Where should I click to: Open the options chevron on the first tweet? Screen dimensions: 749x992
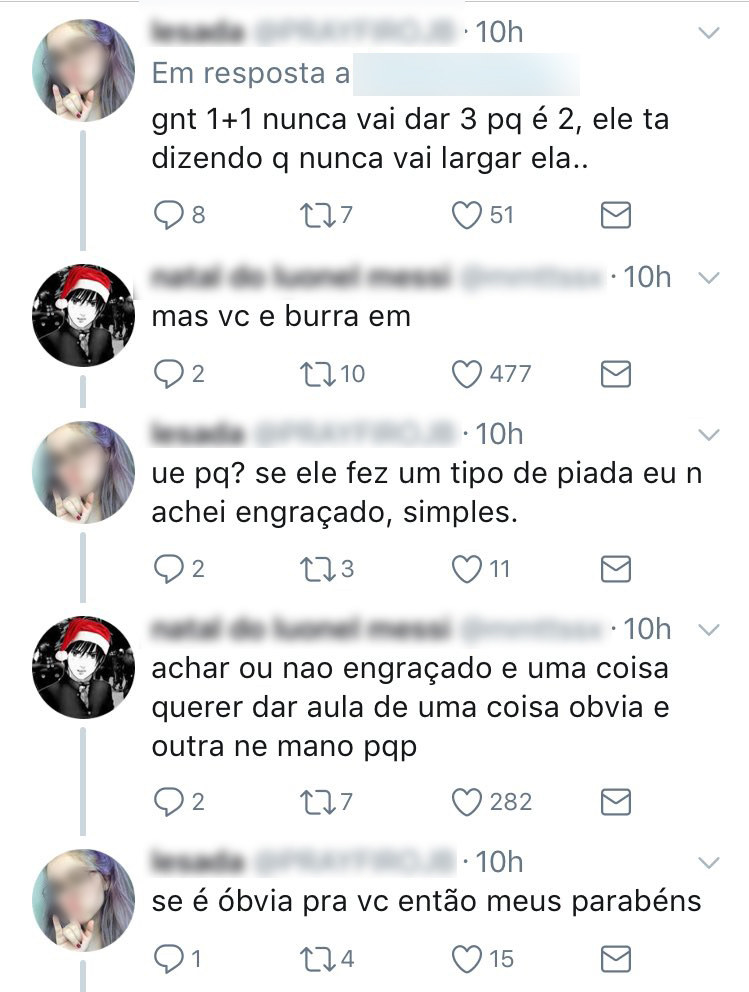709,32
